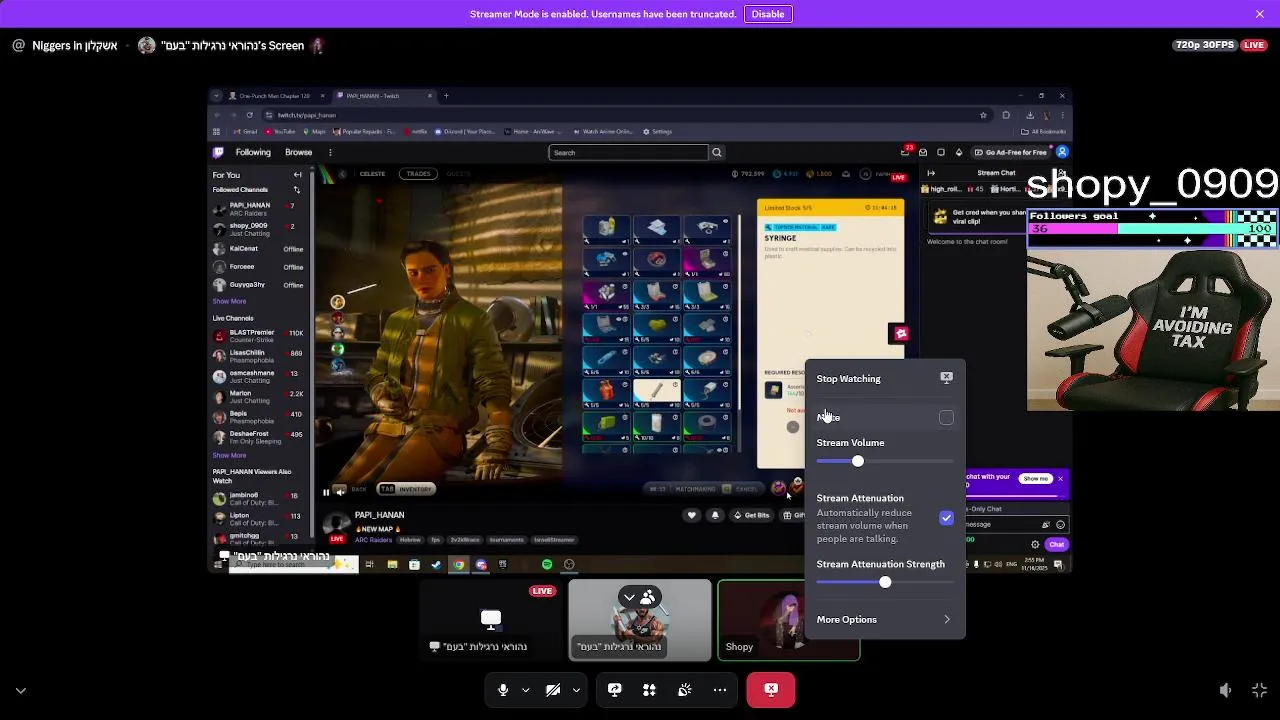The image size is (1280, 720).
Task: Exit full screen mode
Action: click(x=1259, y=690)
